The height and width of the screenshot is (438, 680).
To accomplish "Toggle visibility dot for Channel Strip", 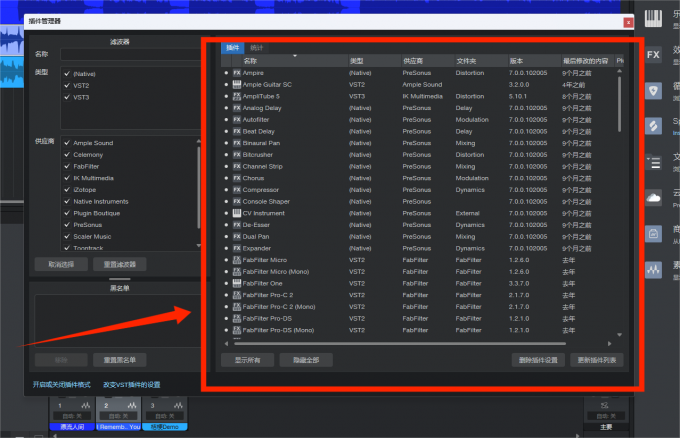I will pos(226,167).
